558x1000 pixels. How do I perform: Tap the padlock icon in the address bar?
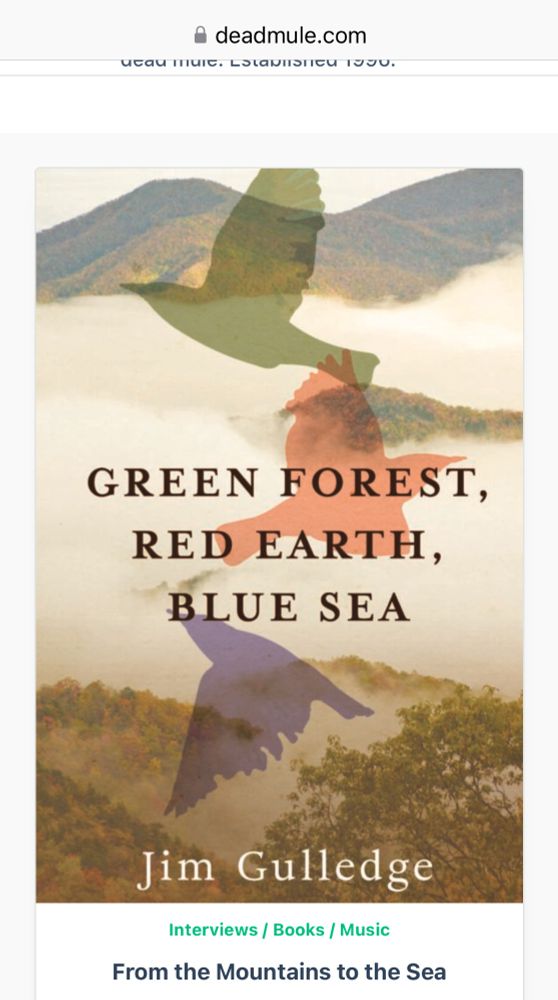(x=200, y=35)
